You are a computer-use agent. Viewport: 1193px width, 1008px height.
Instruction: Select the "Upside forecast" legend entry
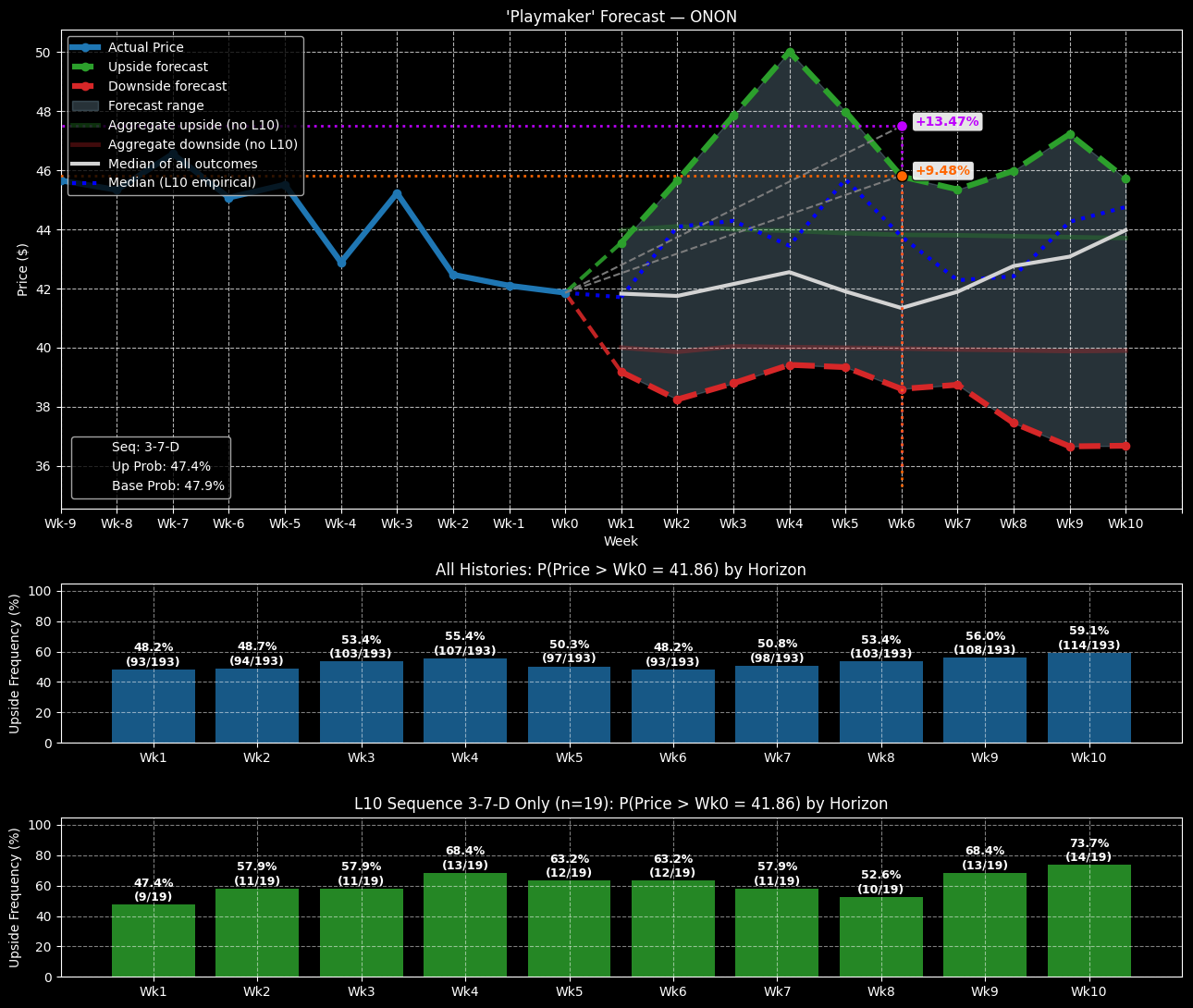pyautogui.click(x=139, y=67)
